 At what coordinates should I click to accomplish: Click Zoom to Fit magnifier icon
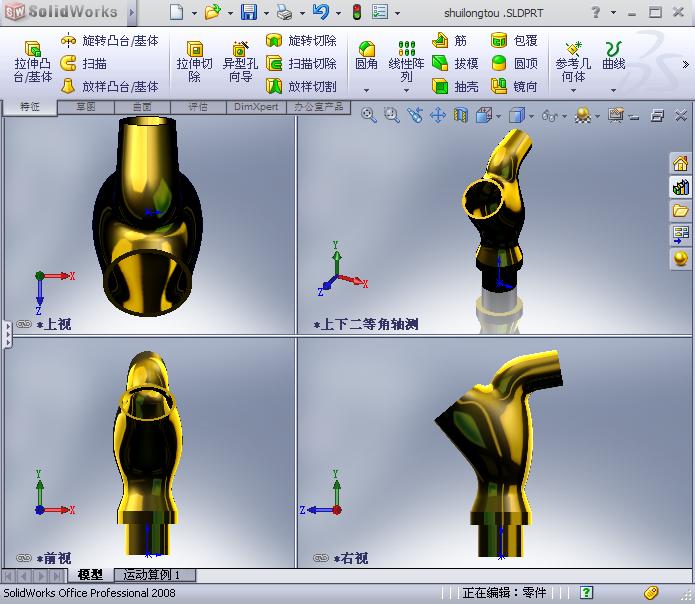coord(369,116)
